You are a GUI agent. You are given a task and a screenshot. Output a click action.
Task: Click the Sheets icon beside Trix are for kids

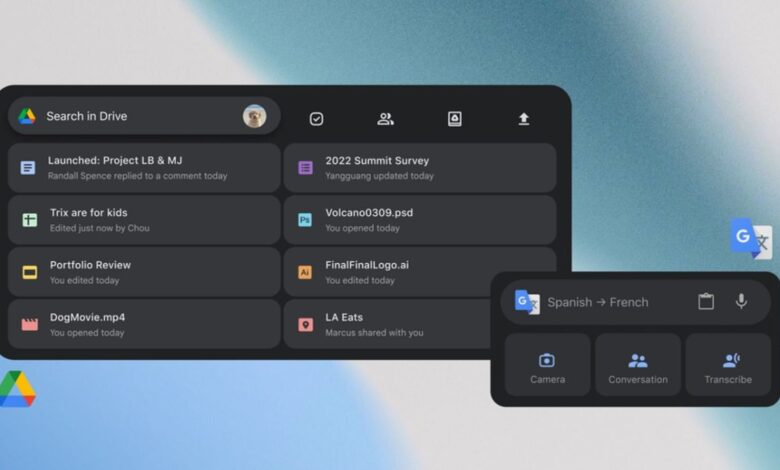coord(30,220)
